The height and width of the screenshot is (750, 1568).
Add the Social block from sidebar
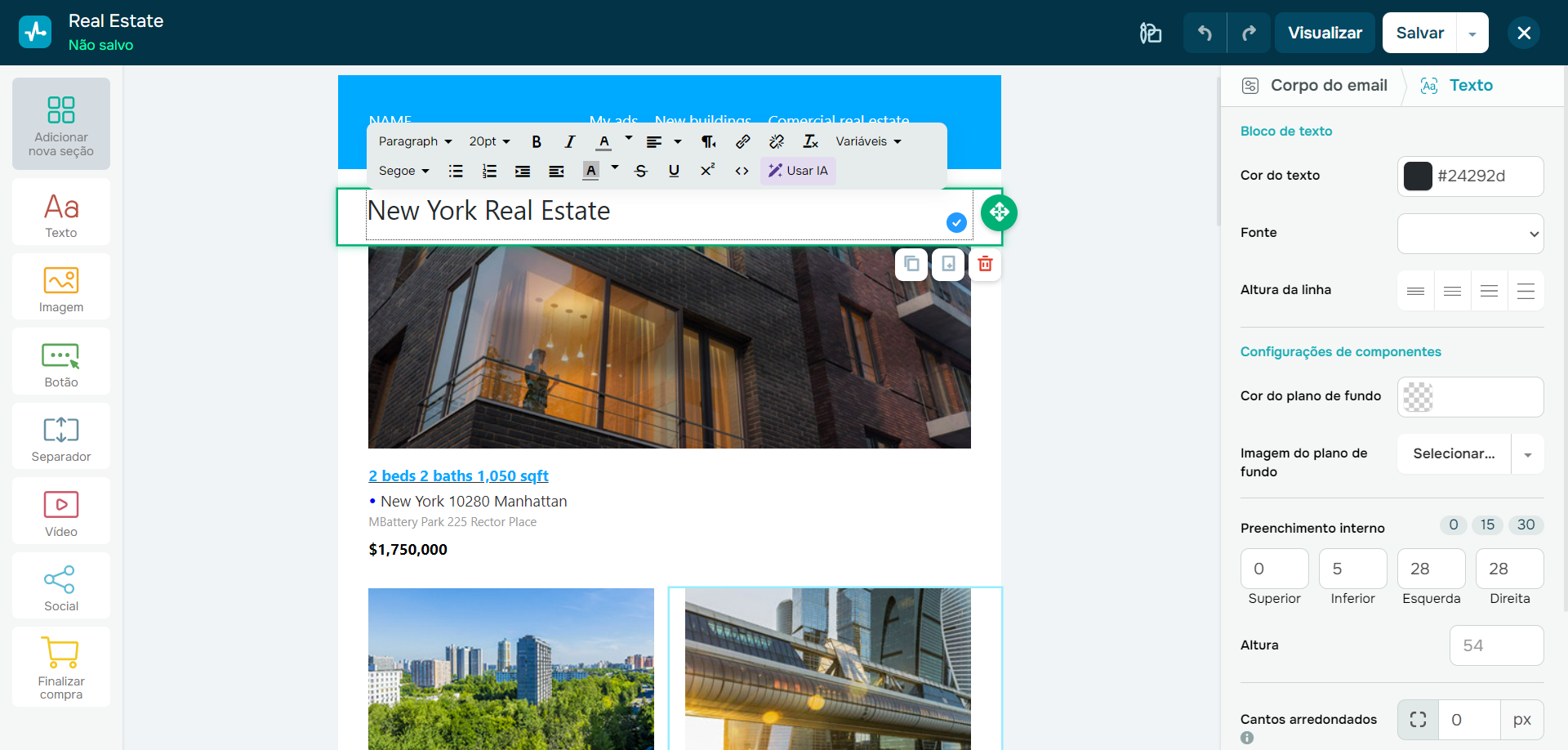pyautogui.click(x=61, y=586)
